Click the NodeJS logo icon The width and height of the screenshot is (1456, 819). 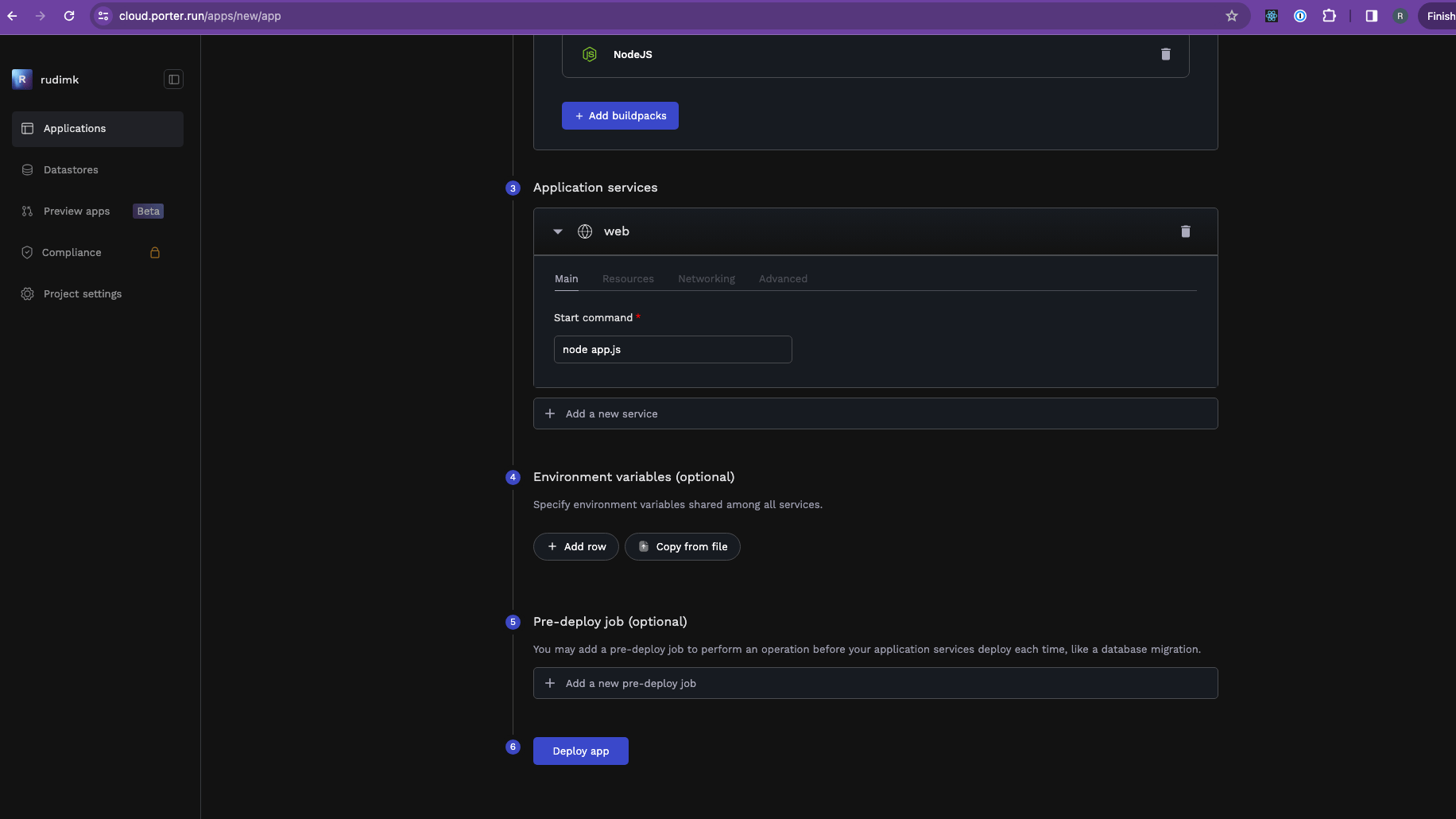pos(590,54)
